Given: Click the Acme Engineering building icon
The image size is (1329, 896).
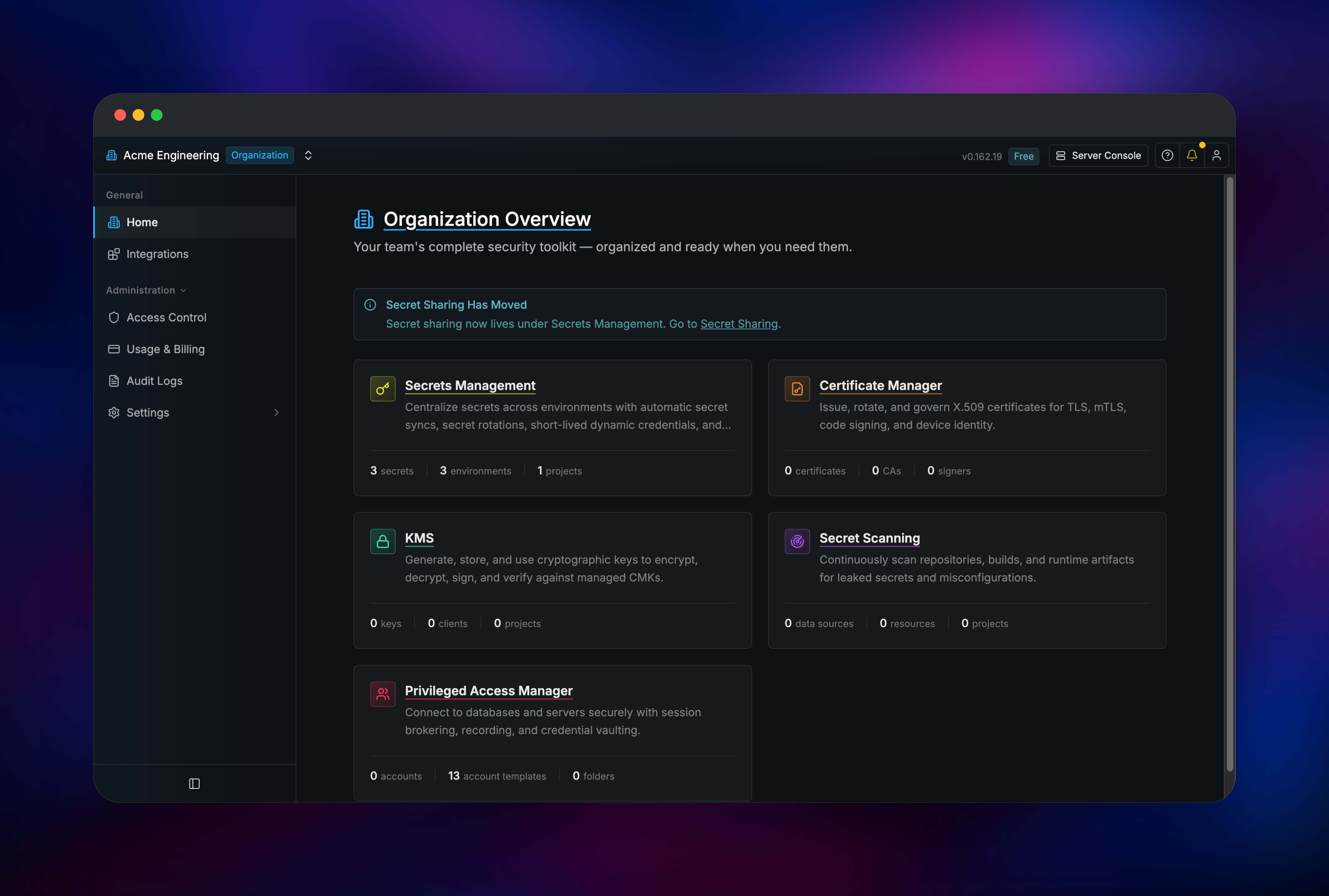Looking at the screenshot, I should coord(111,155).
